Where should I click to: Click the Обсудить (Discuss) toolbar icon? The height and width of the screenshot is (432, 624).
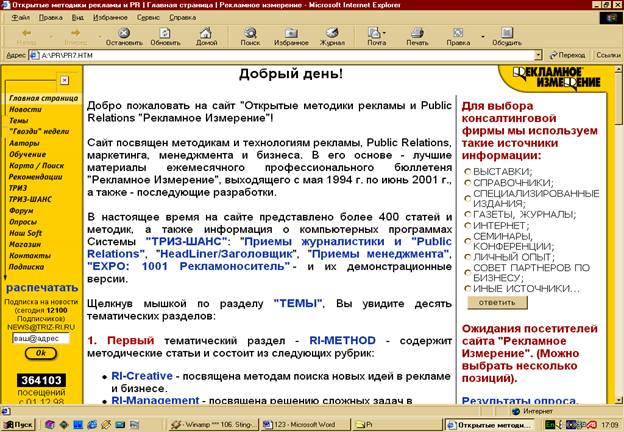[506, 35]
